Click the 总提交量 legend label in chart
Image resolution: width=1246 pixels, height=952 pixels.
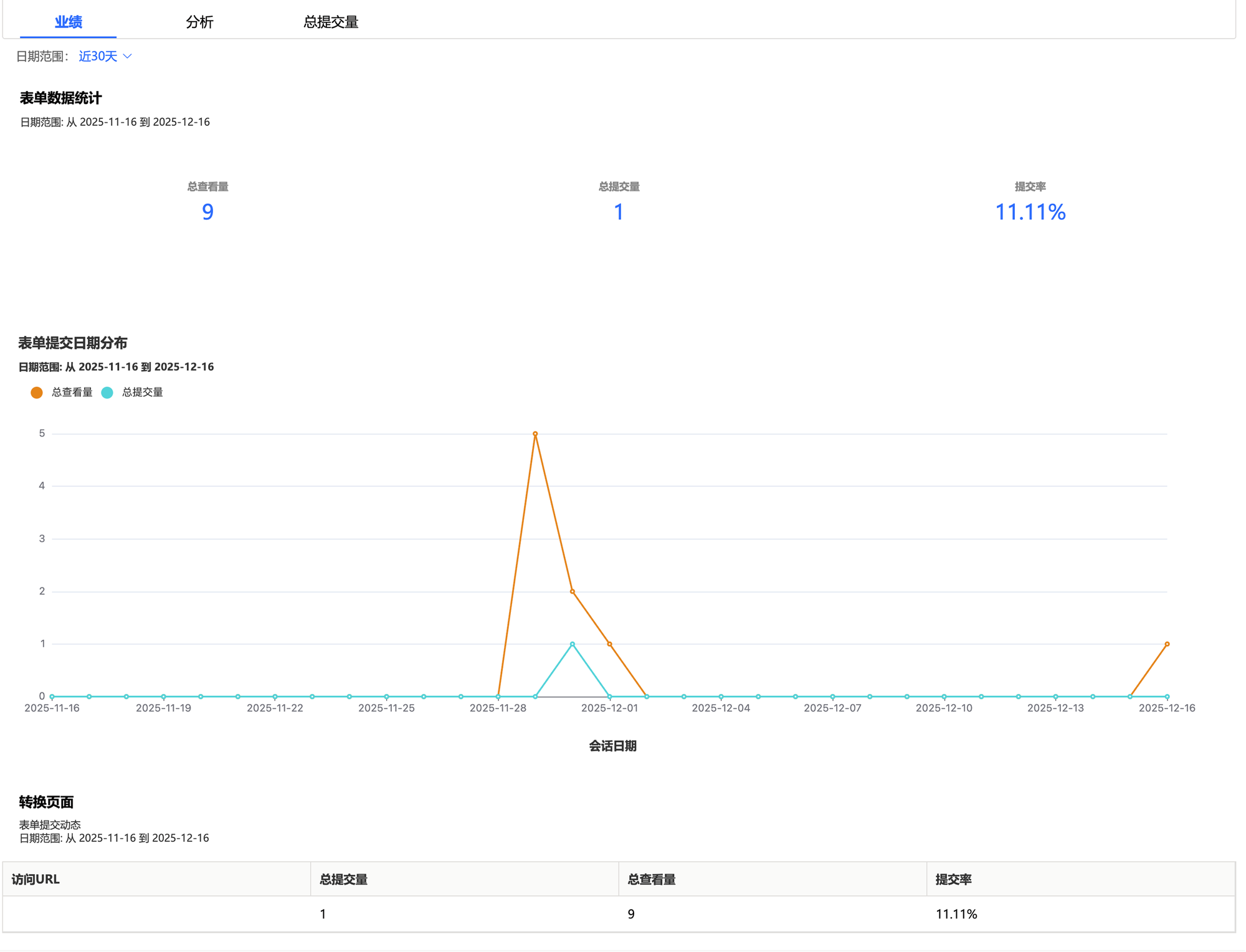[x=142, y=393]
